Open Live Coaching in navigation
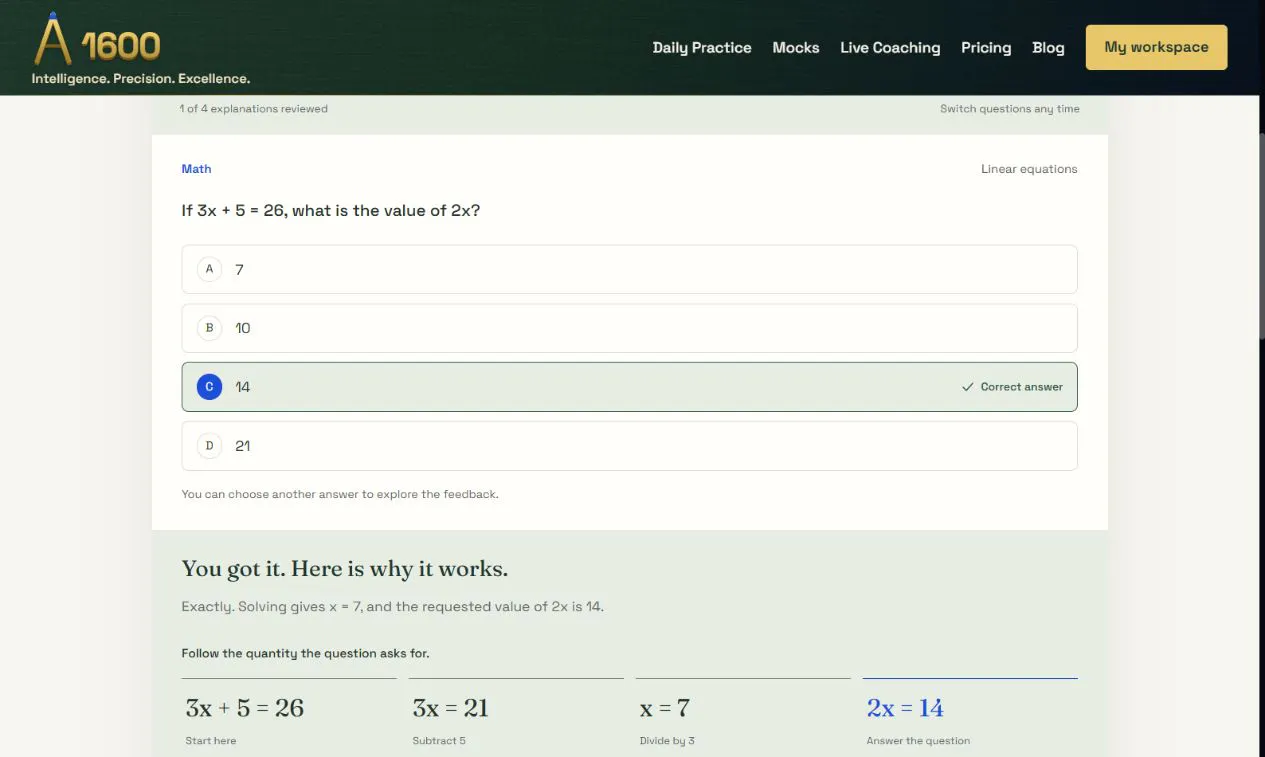This screenshot has height=757, width=1265. coord(890,47)
